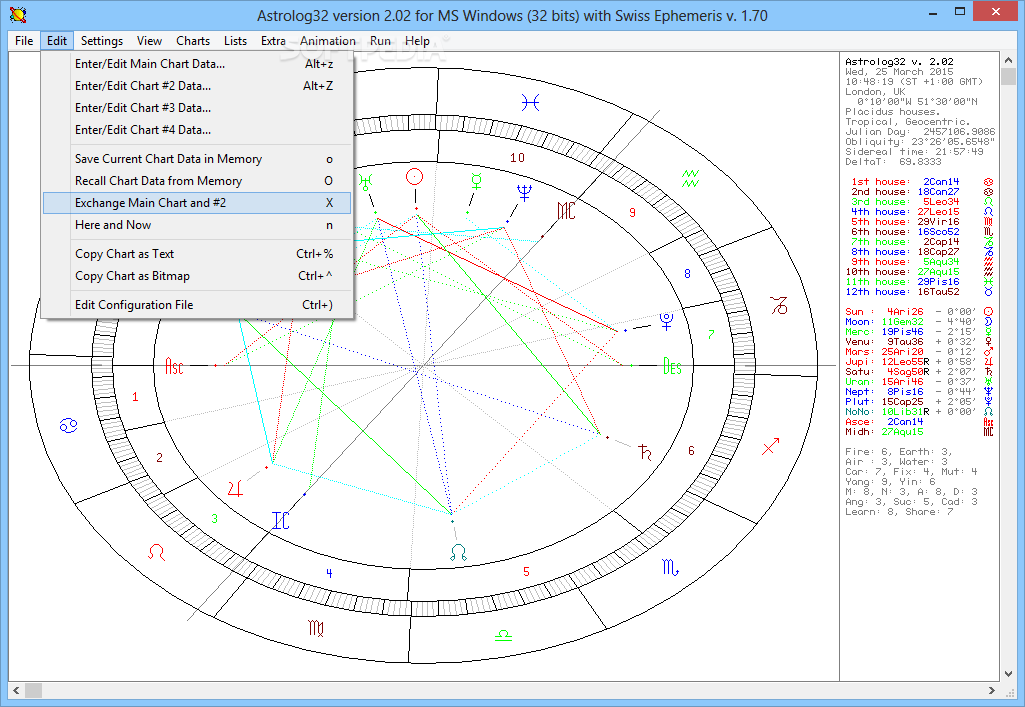Click the red Sun symbol in chart
Viewport: 1025px width, 707px height.
[414, 176]
